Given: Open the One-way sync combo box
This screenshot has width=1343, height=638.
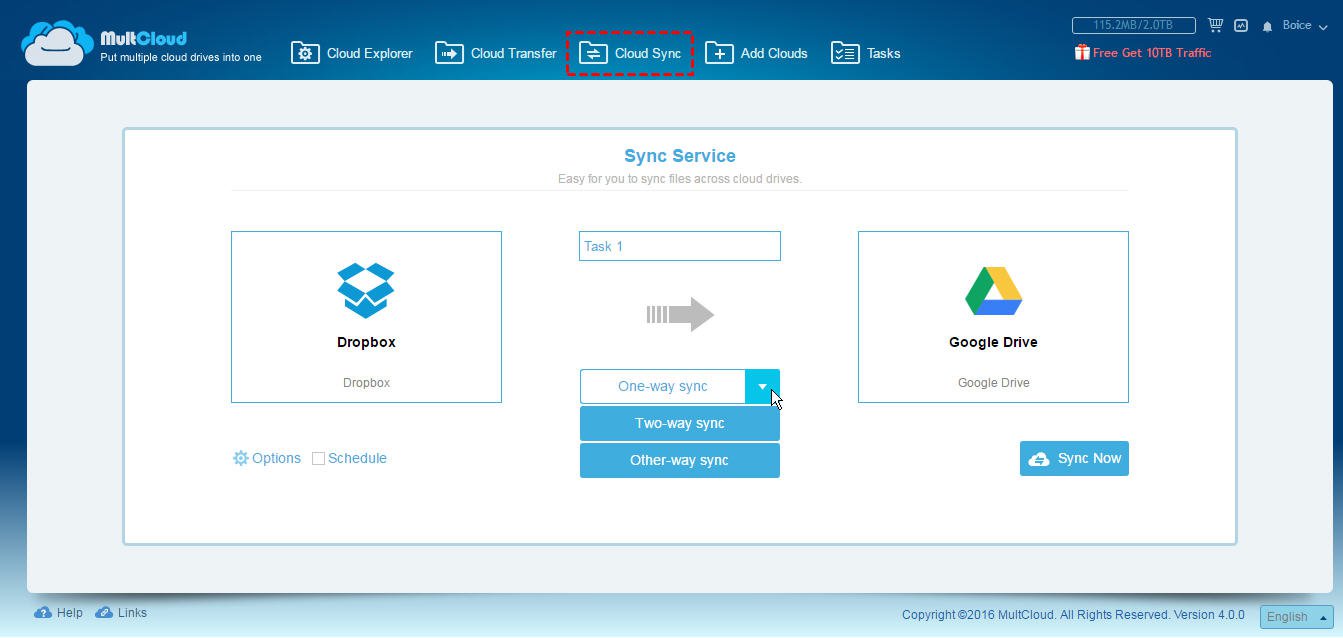Looking at the screenshot, I should pos(680,386).
